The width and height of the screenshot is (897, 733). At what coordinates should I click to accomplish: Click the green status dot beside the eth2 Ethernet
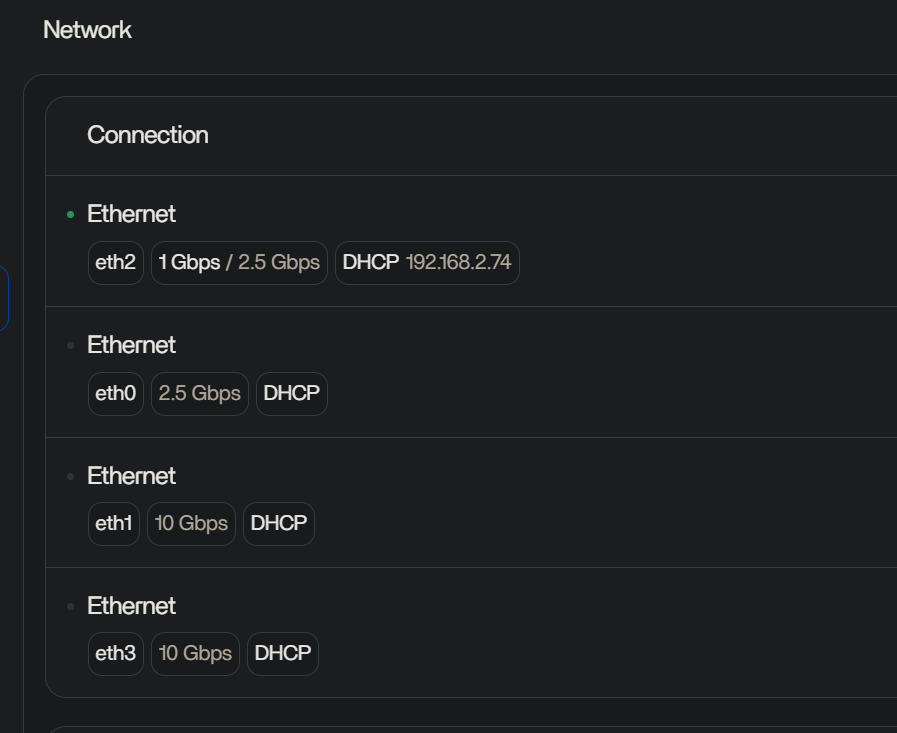(x=70, y=214)
